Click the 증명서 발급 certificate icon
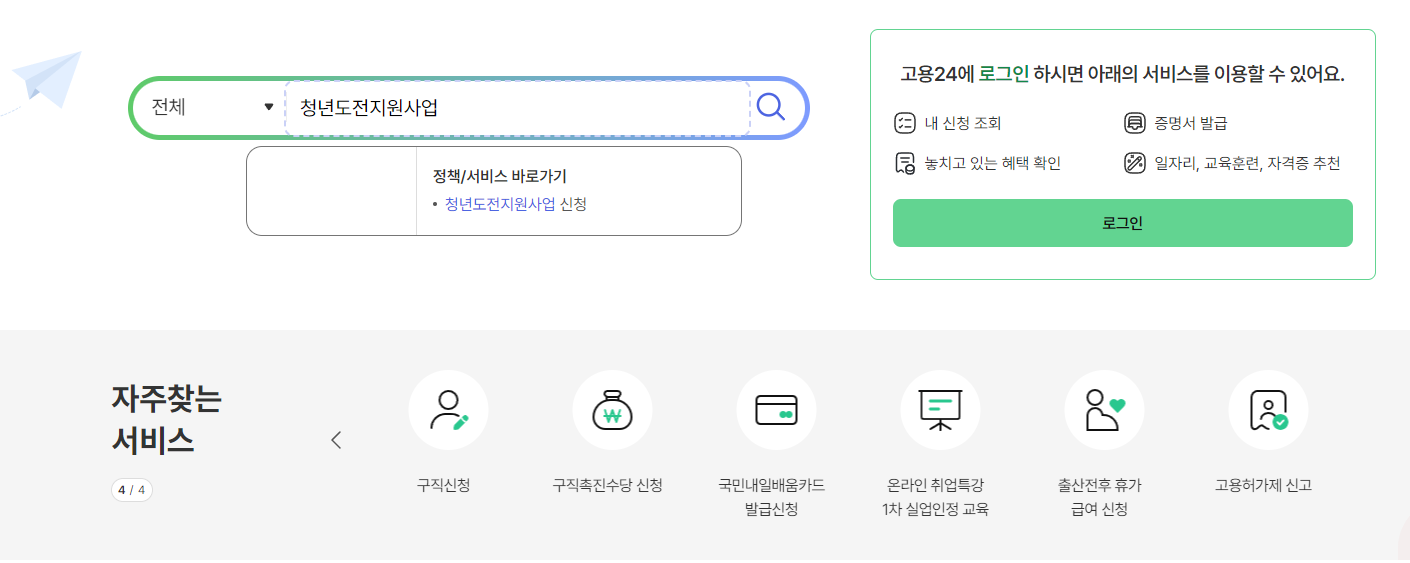 (1134, 124)
